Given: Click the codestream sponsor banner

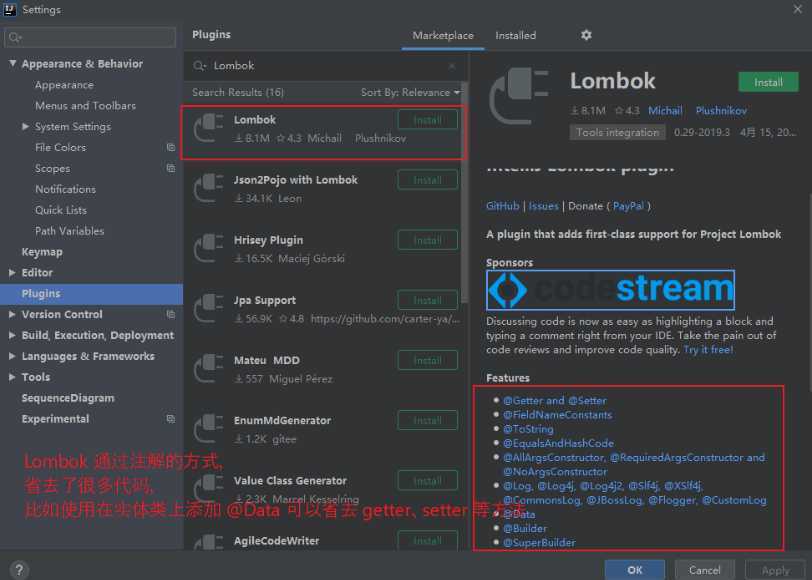Looking at the screenshot, I should pos(610,289).
